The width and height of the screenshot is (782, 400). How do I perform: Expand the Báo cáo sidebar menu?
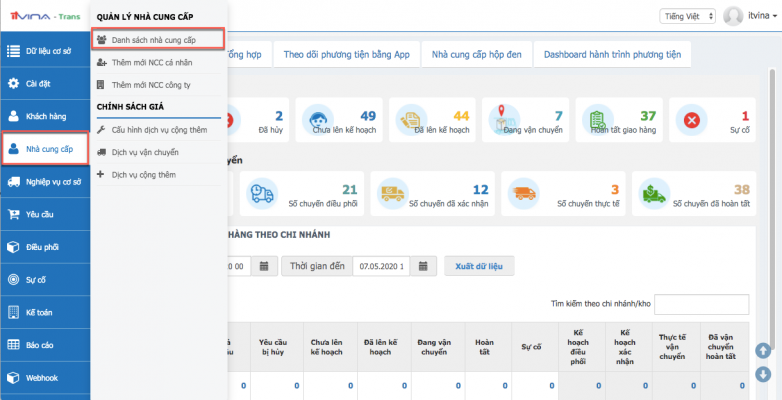44,345
